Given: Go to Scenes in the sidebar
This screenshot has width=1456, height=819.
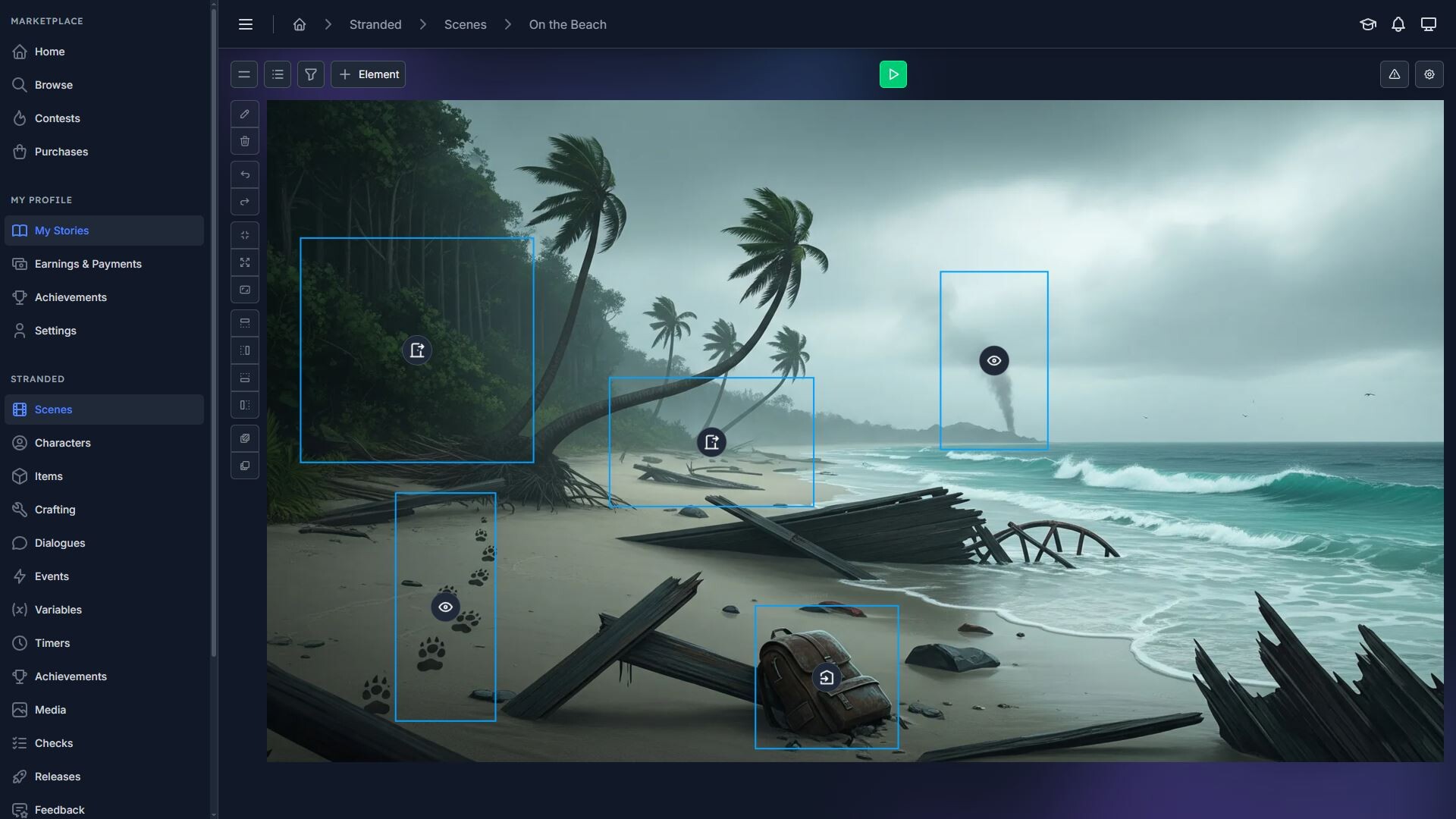Looking at the screenshot, I should [53, 409].
